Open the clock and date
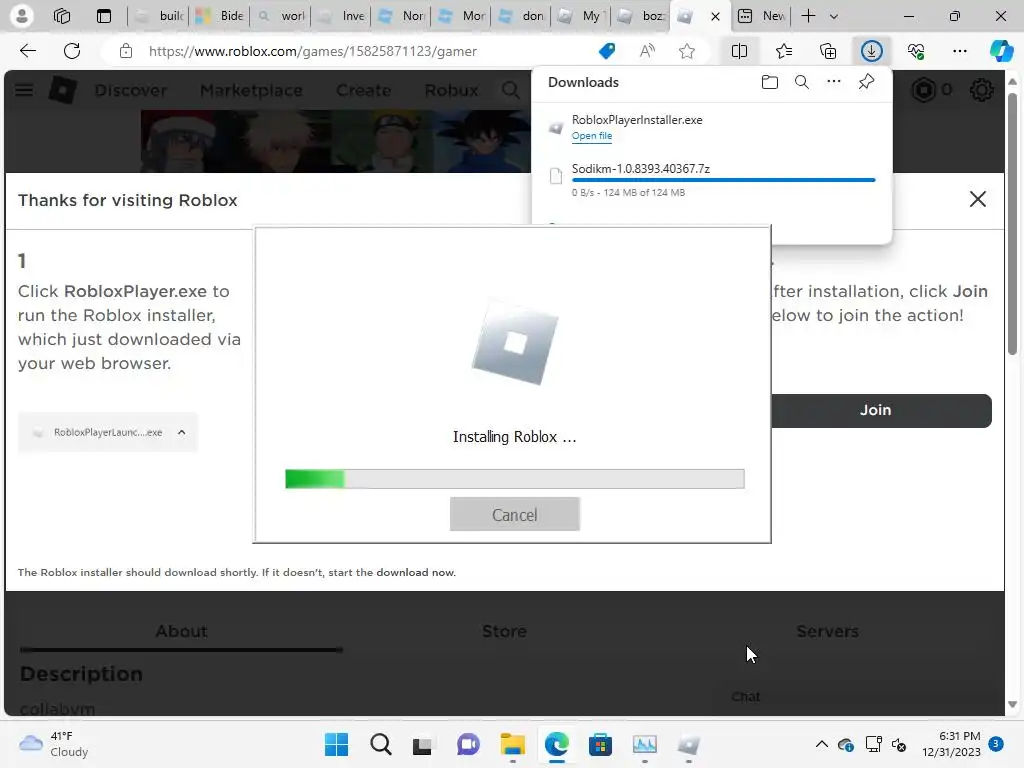1024x768 pixels. (951, 744)
